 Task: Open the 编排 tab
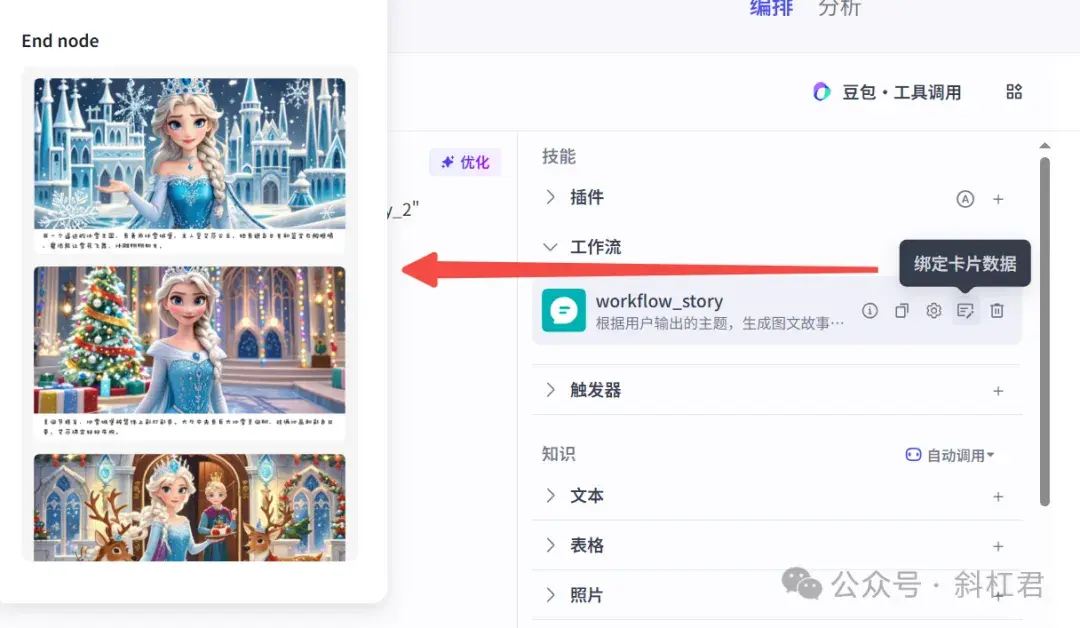(x=771, y=8)
